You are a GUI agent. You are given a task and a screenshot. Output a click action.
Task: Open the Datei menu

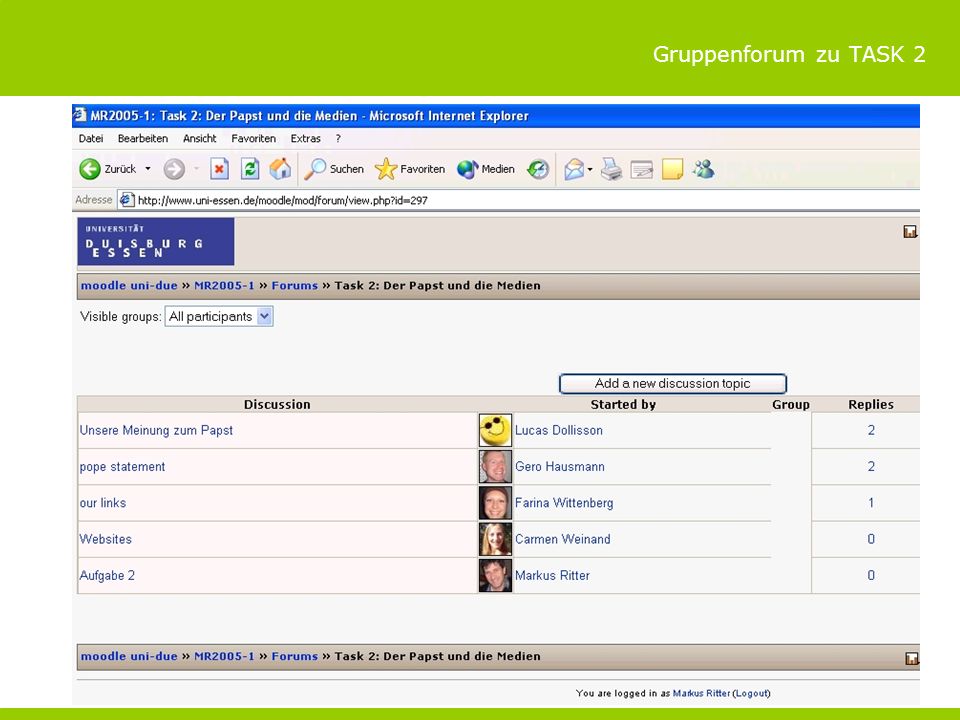point(91,138)
